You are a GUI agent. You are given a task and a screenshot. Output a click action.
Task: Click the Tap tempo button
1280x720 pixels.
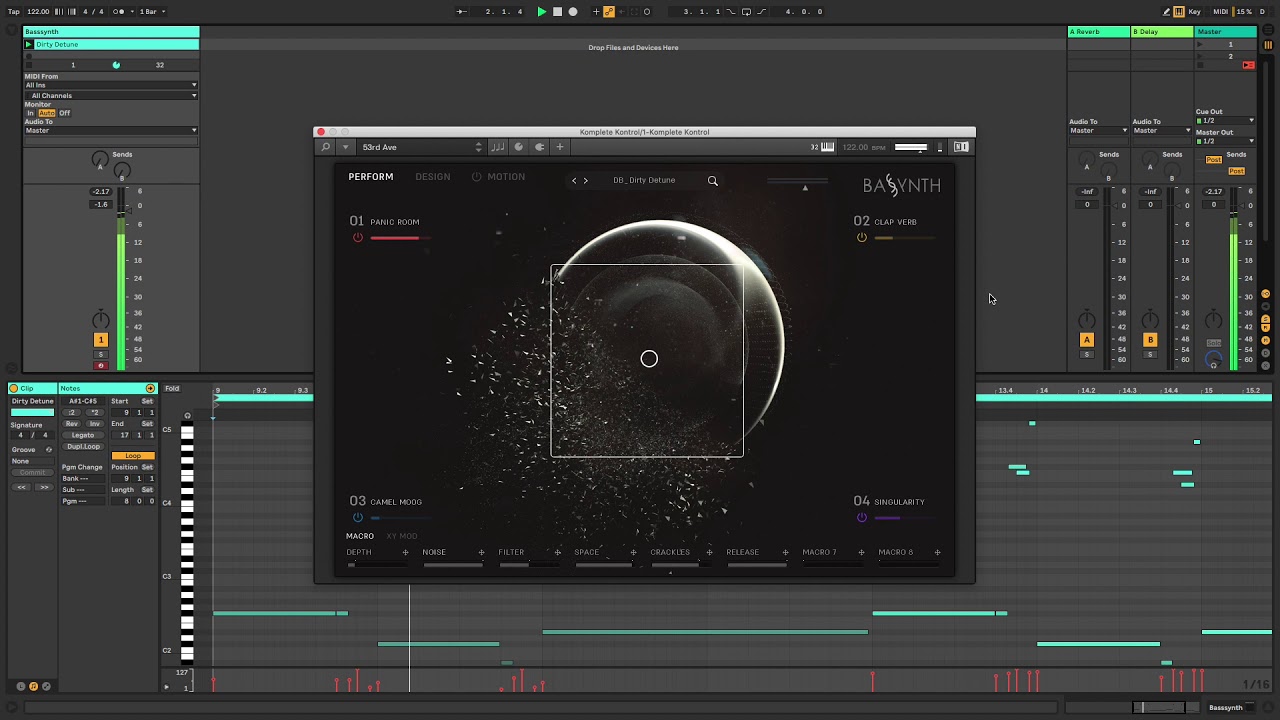pos(14,12)
